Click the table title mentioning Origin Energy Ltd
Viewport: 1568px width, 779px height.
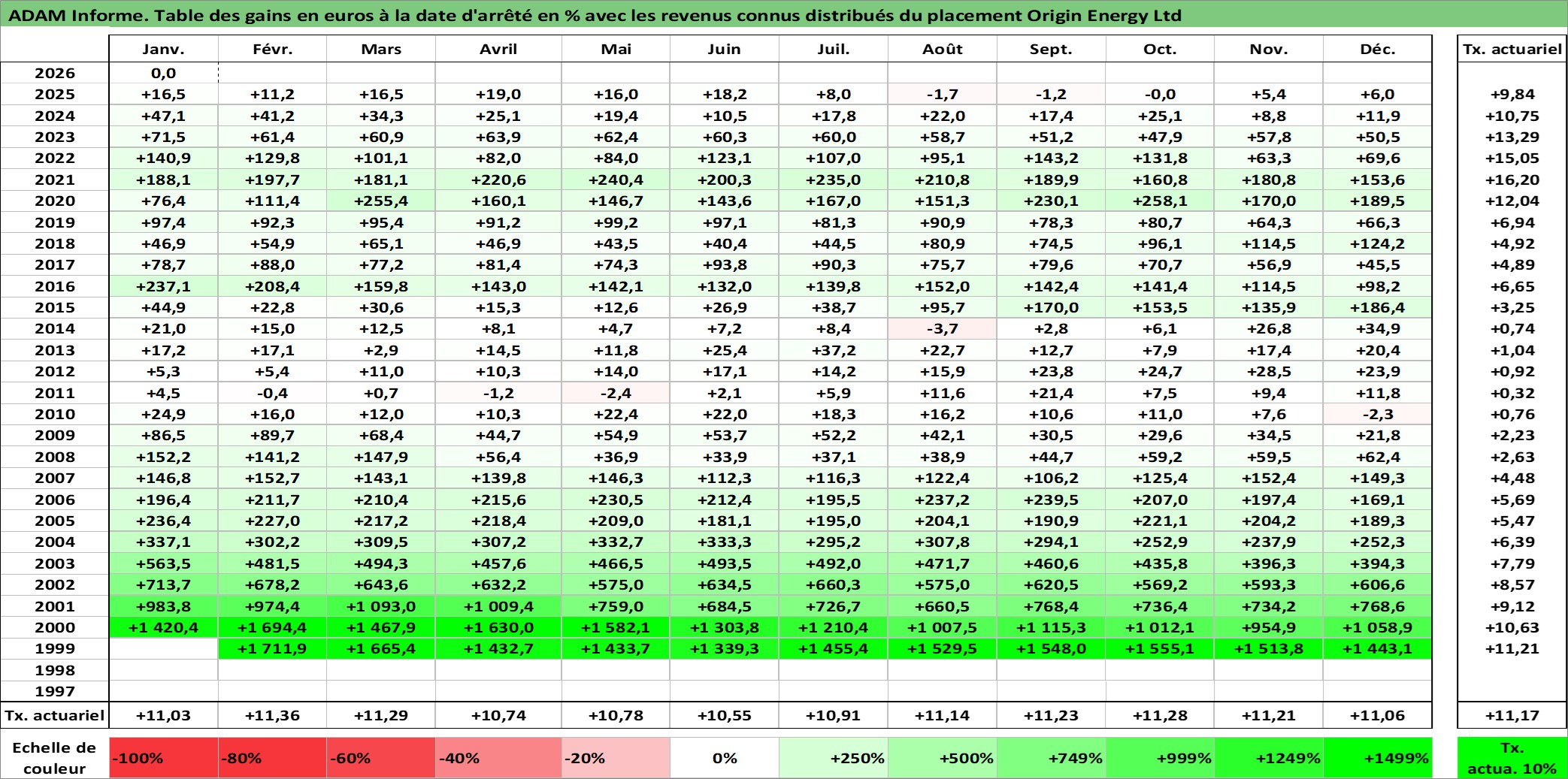(x=595, y=15)
